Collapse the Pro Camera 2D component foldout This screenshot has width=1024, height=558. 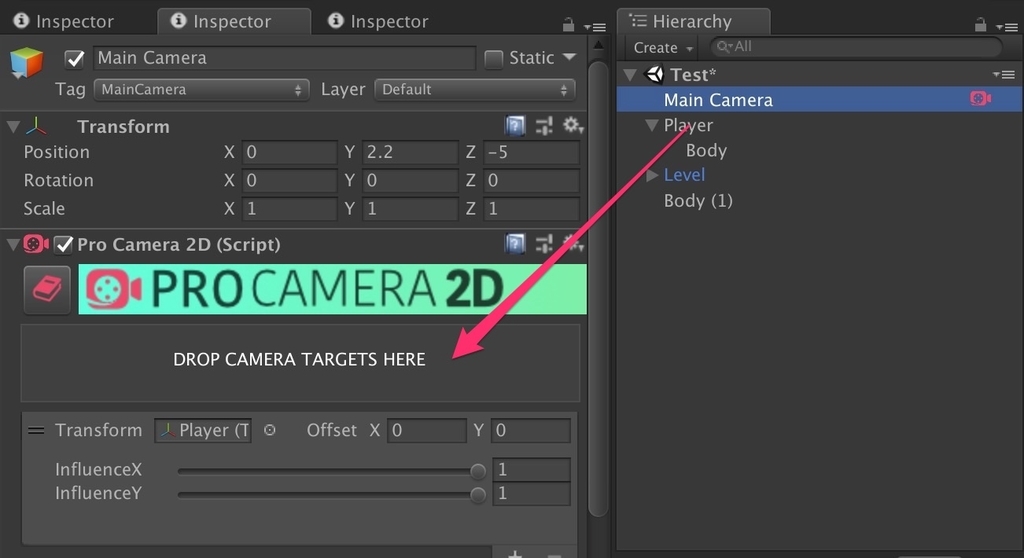pyautogui.click(x=13, y=245)
